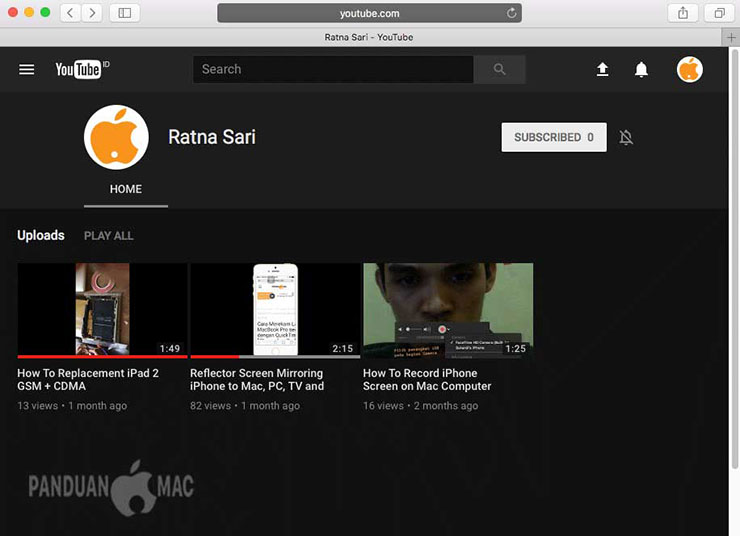Click the 1:25 duration badge
The height and width of the screenshot is (536, 740).
pos(515,348)
